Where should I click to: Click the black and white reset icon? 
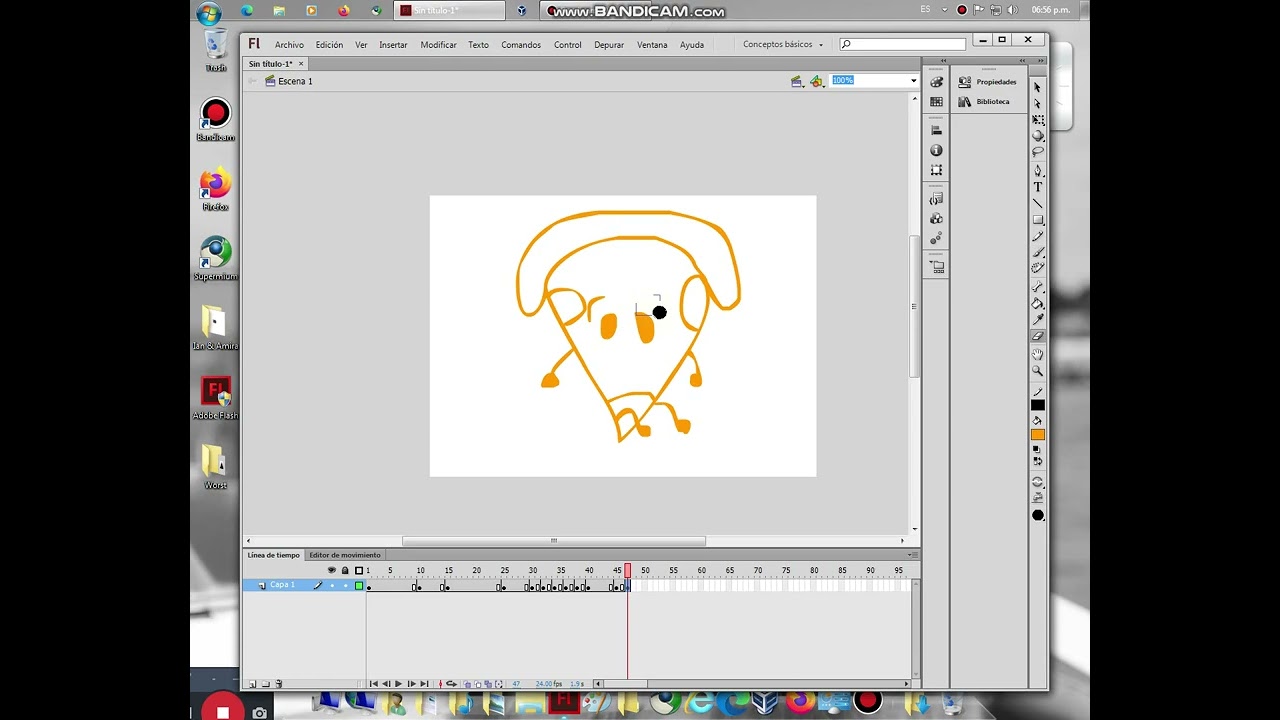[1036, 449]
